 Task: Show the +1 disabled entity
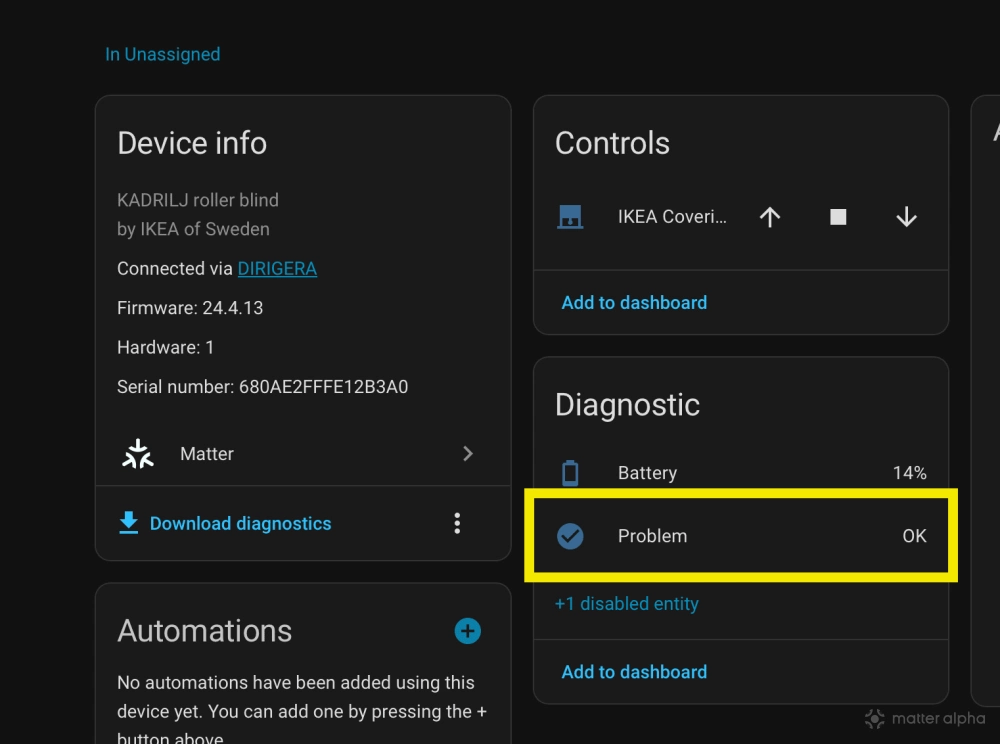pyautogui.click(x=627, y=604)
